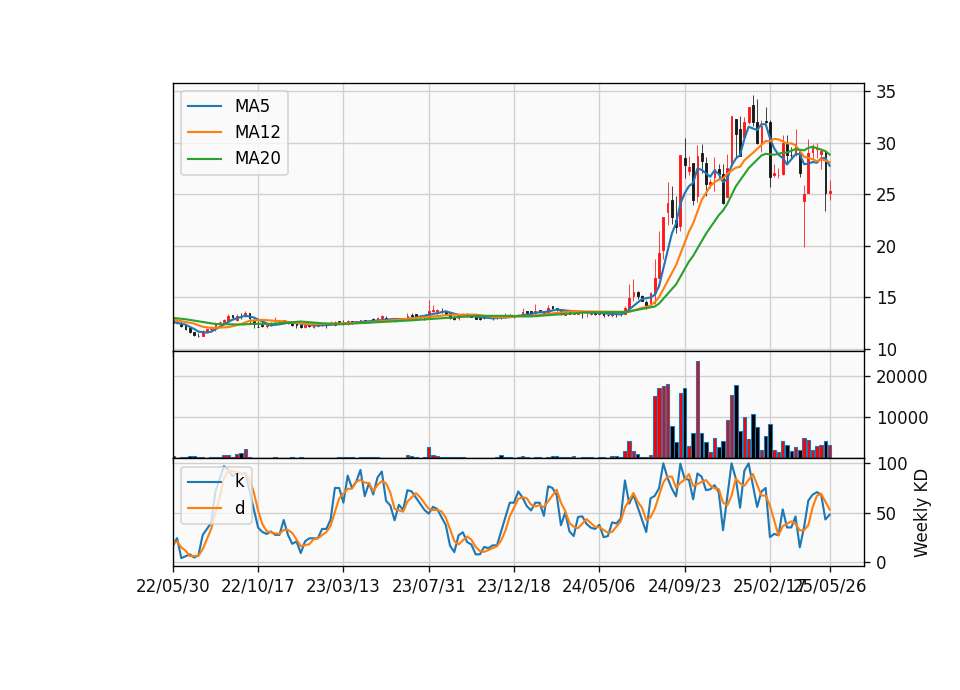This screenshot has width=960, height=690.
Task: Select the green MA20 legend line sample
Action: [204, 158]
